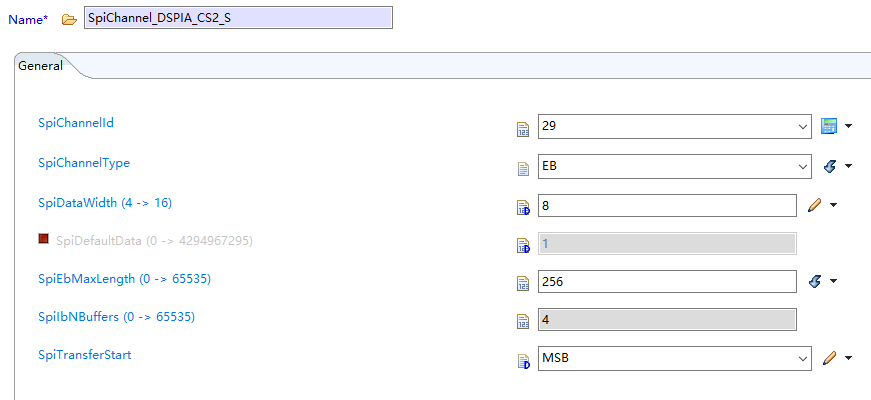Open the SpiChannelId combo box list
This screenshot has height=400, width=871.
click(803, 127)
